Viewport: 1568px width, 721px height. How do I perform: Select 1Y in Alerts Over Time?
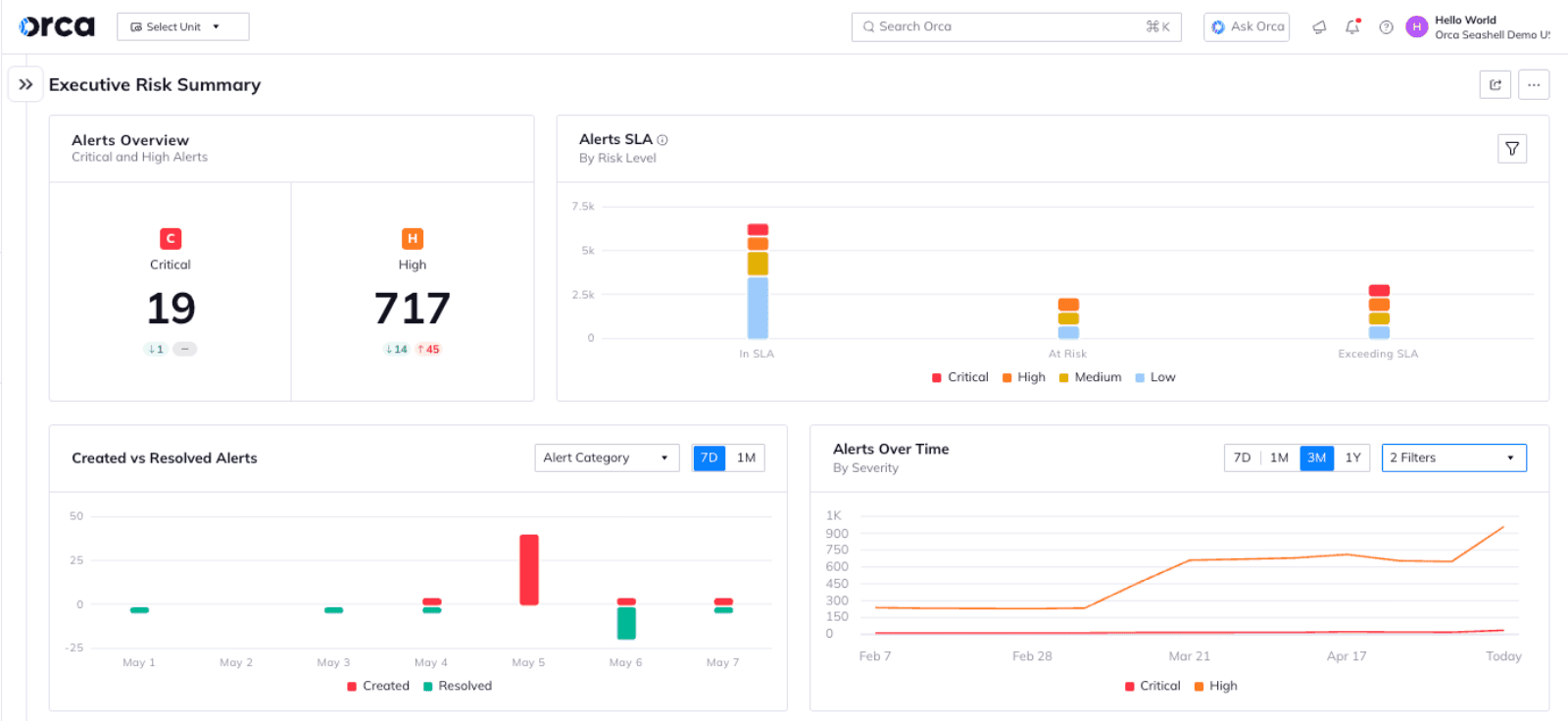click(x=1352, y=457)
